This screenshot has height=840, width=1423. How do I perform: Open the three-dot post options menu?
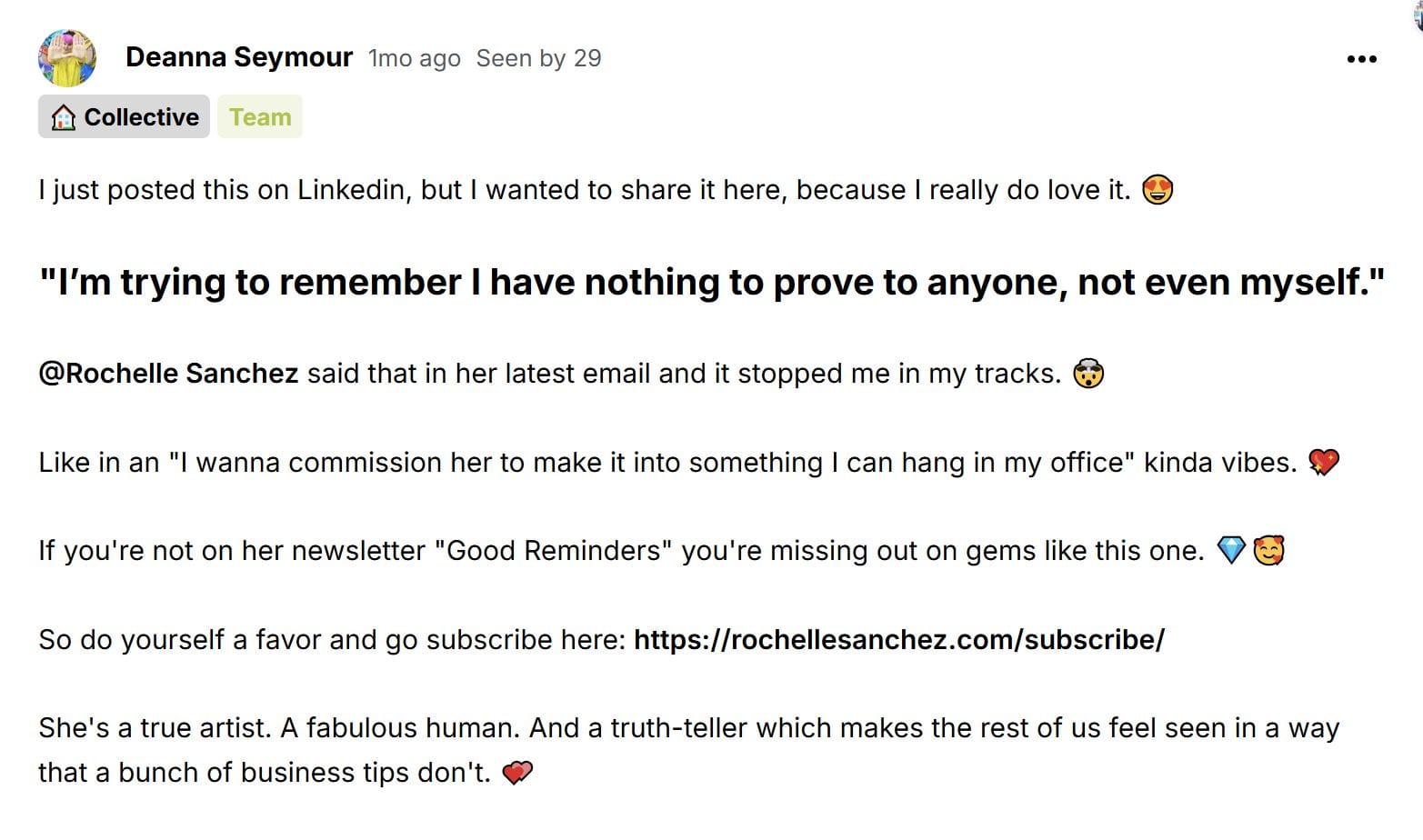tap(1361, 57)
